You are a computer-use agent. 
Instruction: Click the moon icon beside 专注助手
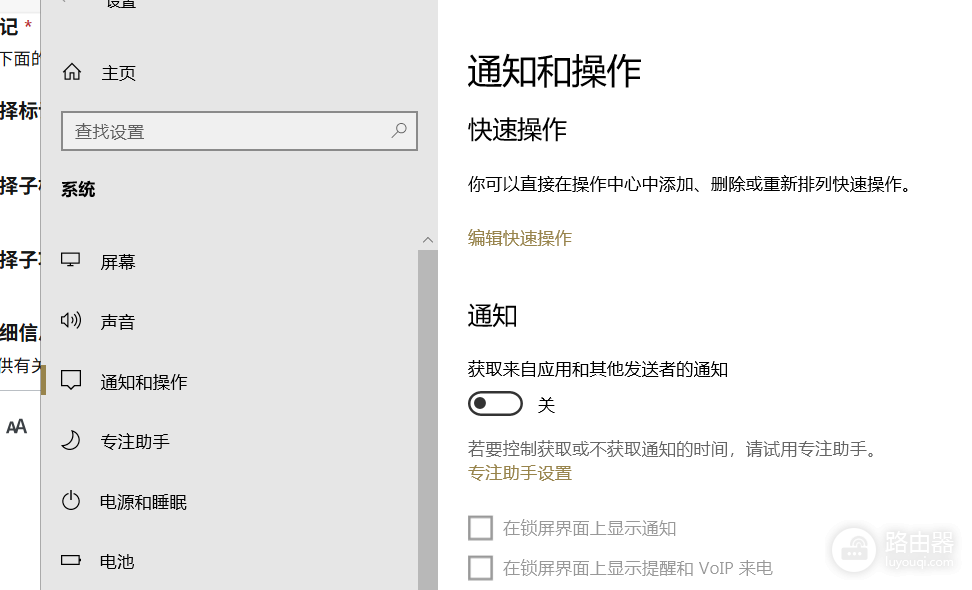71,441
